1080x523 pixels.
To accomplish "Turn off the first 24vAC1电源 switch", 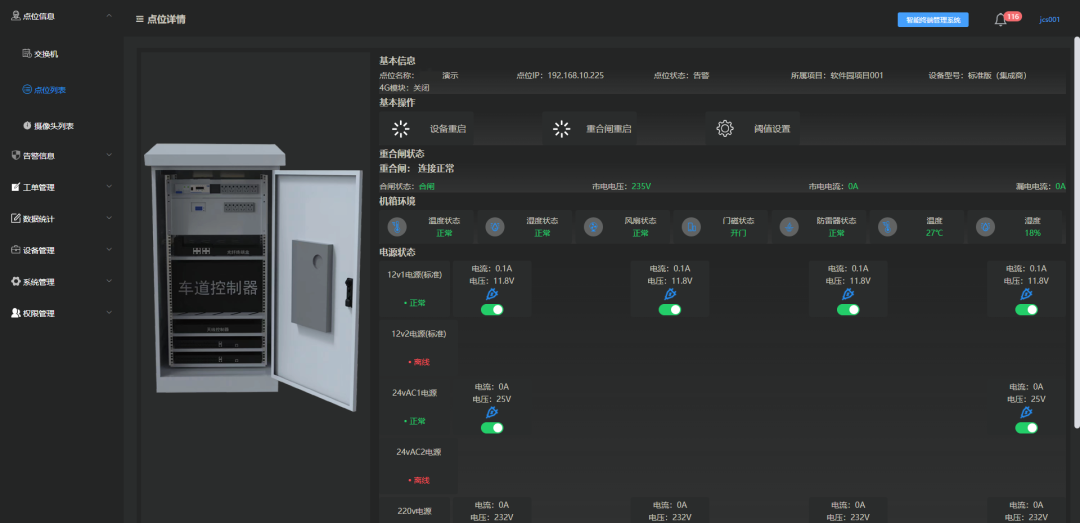I will pyautogui.click(x=492, y=428).
